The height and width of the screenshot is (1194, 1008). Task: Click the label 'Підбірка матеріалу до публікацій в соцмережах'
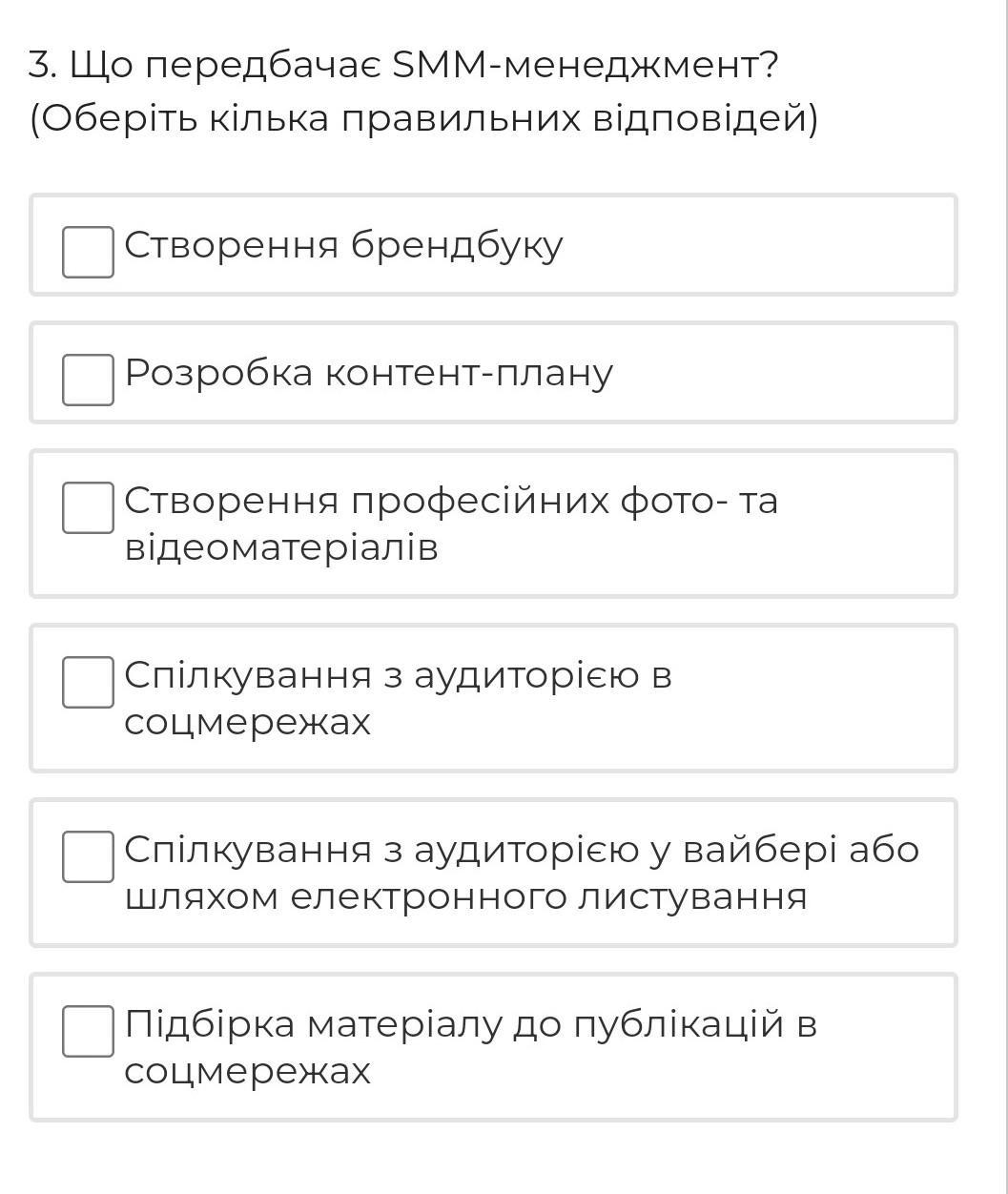[470, 1047]
